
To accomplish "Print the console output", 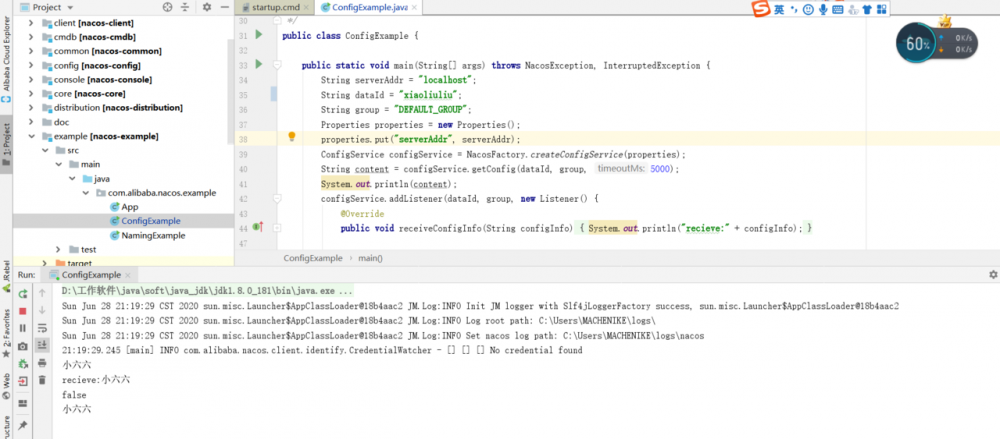I will point(42,362).
